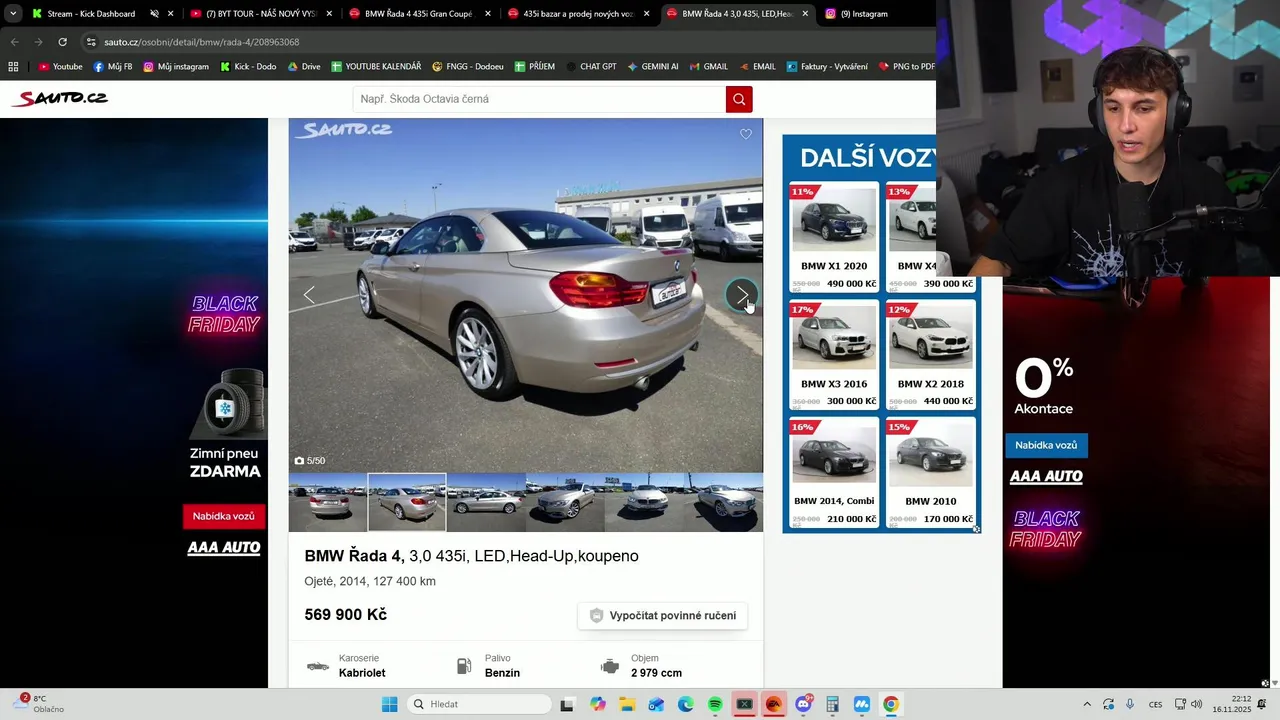Click the Chrome address bar URL

pyautogui.click(x=201, y=42)
